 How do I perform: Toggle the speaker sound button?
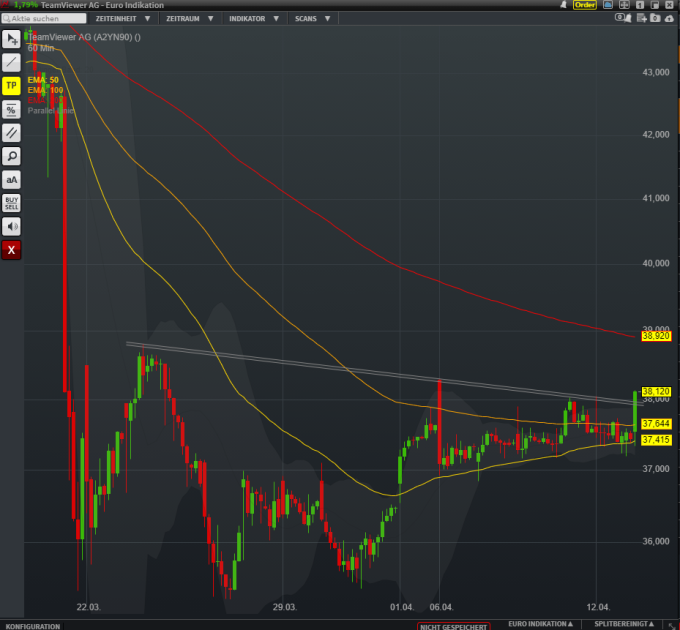(x=11, y=226)
